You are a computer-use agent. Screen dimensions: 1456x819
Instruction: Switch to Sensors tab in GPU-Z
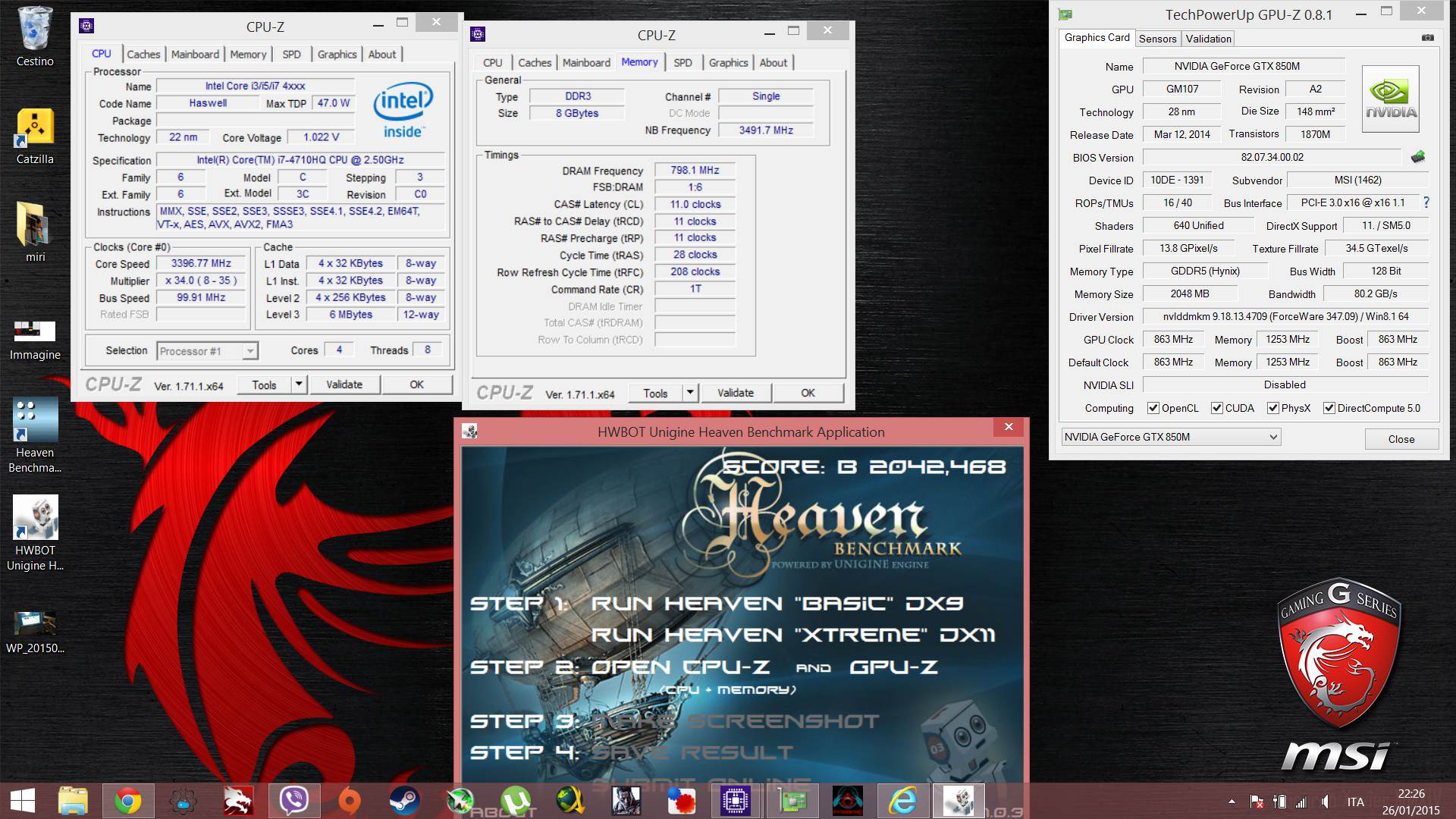pyautogui.click(x=1157, y=39)
